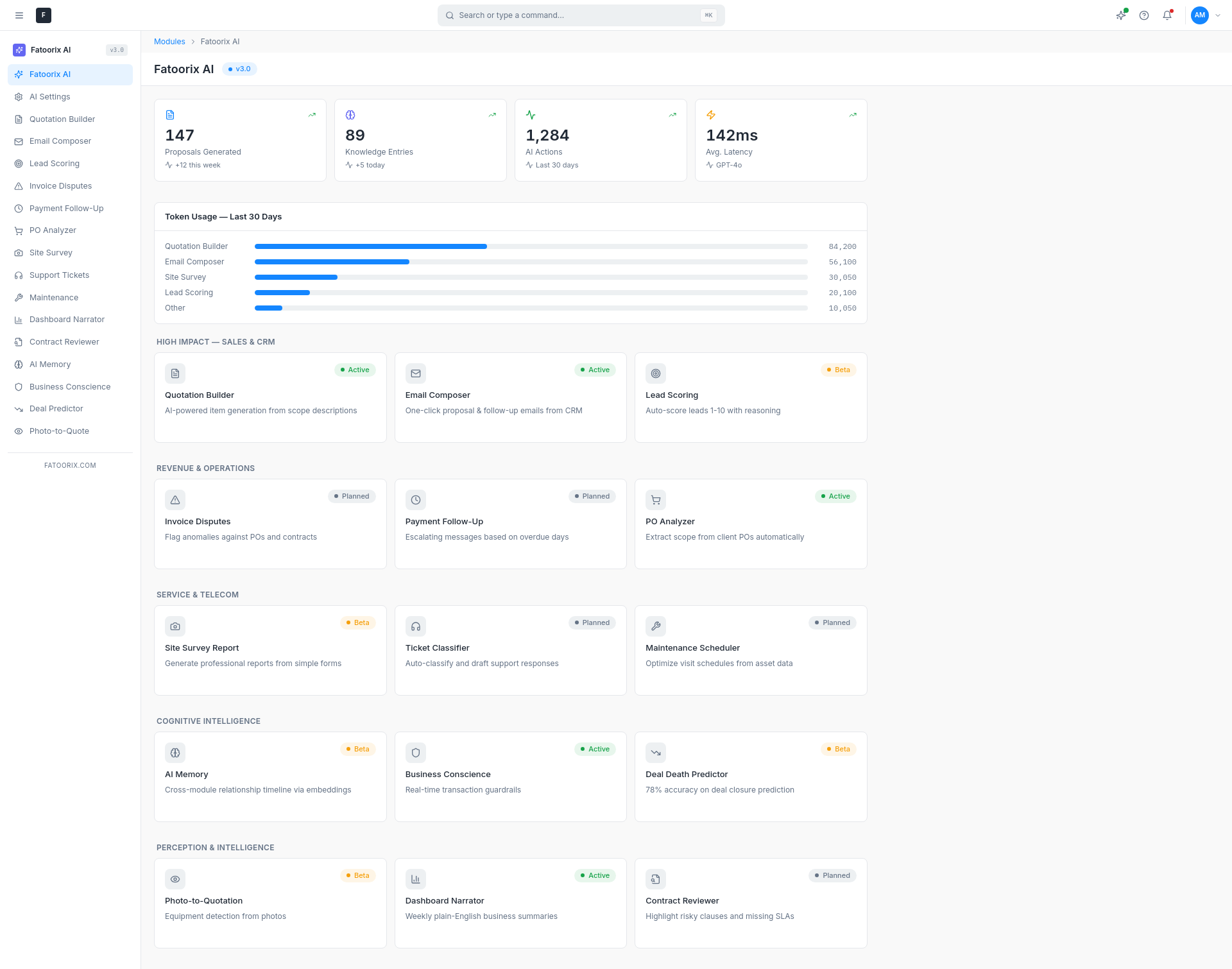Click the PO Analyzer cart icon in sidebar

point(19,231)
